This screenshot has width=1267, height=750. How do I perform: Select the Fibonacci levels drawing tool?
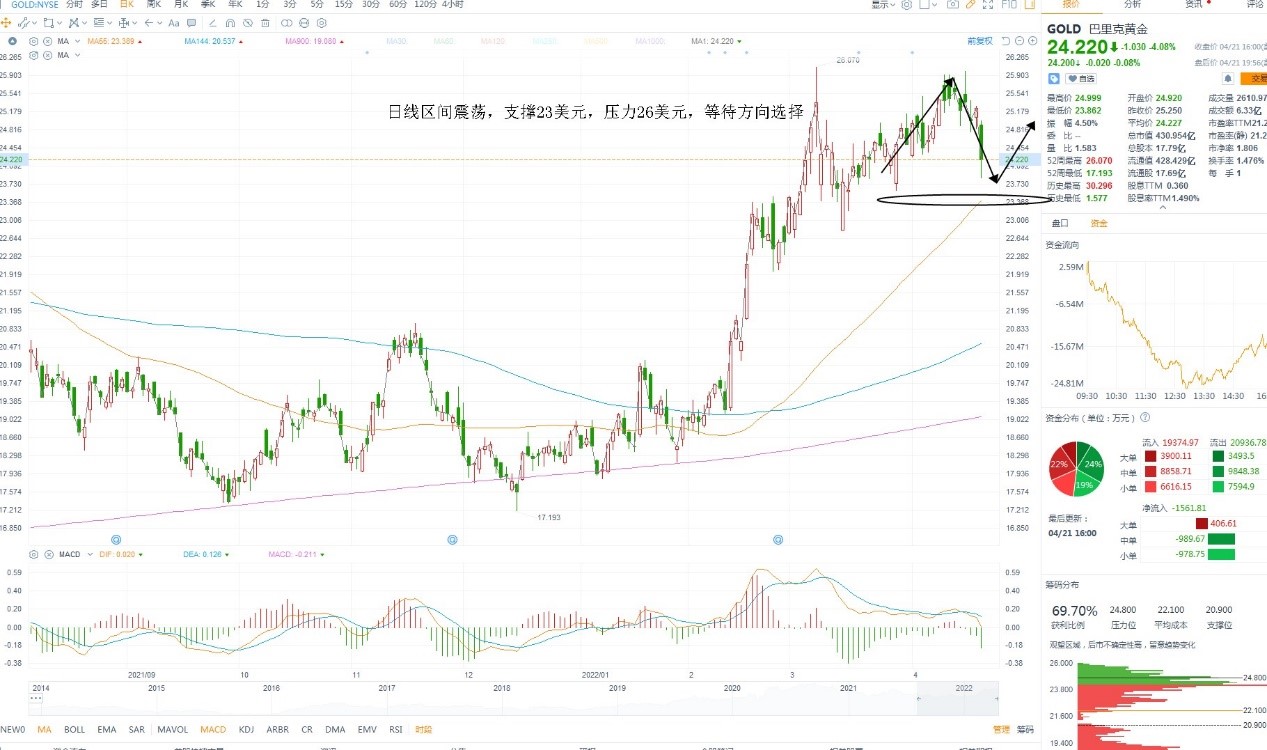pyautogui.click(x=98, y=23)
